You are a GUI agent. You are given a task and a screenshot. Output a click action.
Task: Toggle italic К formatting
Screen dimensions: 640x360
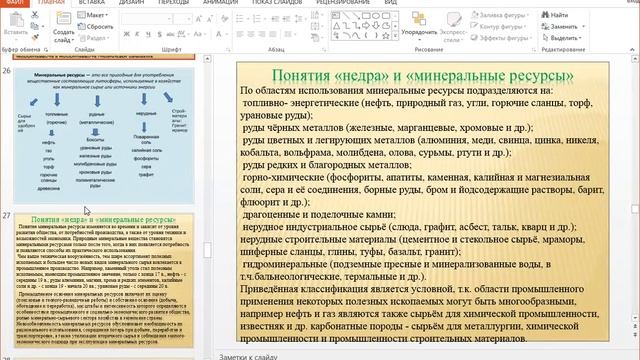point(137,34)
